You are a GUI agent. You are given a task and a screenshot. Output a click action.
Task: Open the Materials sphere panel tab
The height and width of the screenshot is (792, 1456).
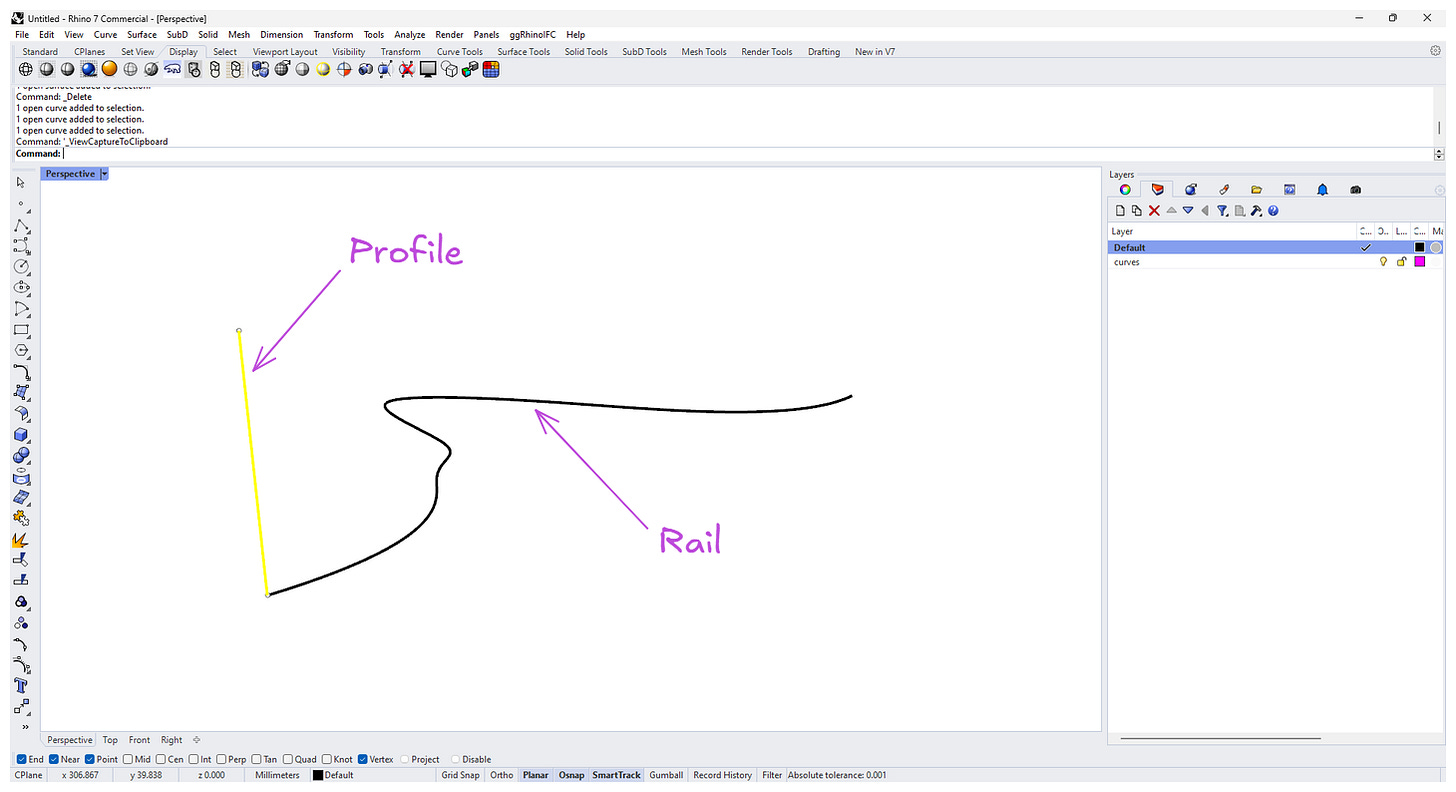(1190, 189)
